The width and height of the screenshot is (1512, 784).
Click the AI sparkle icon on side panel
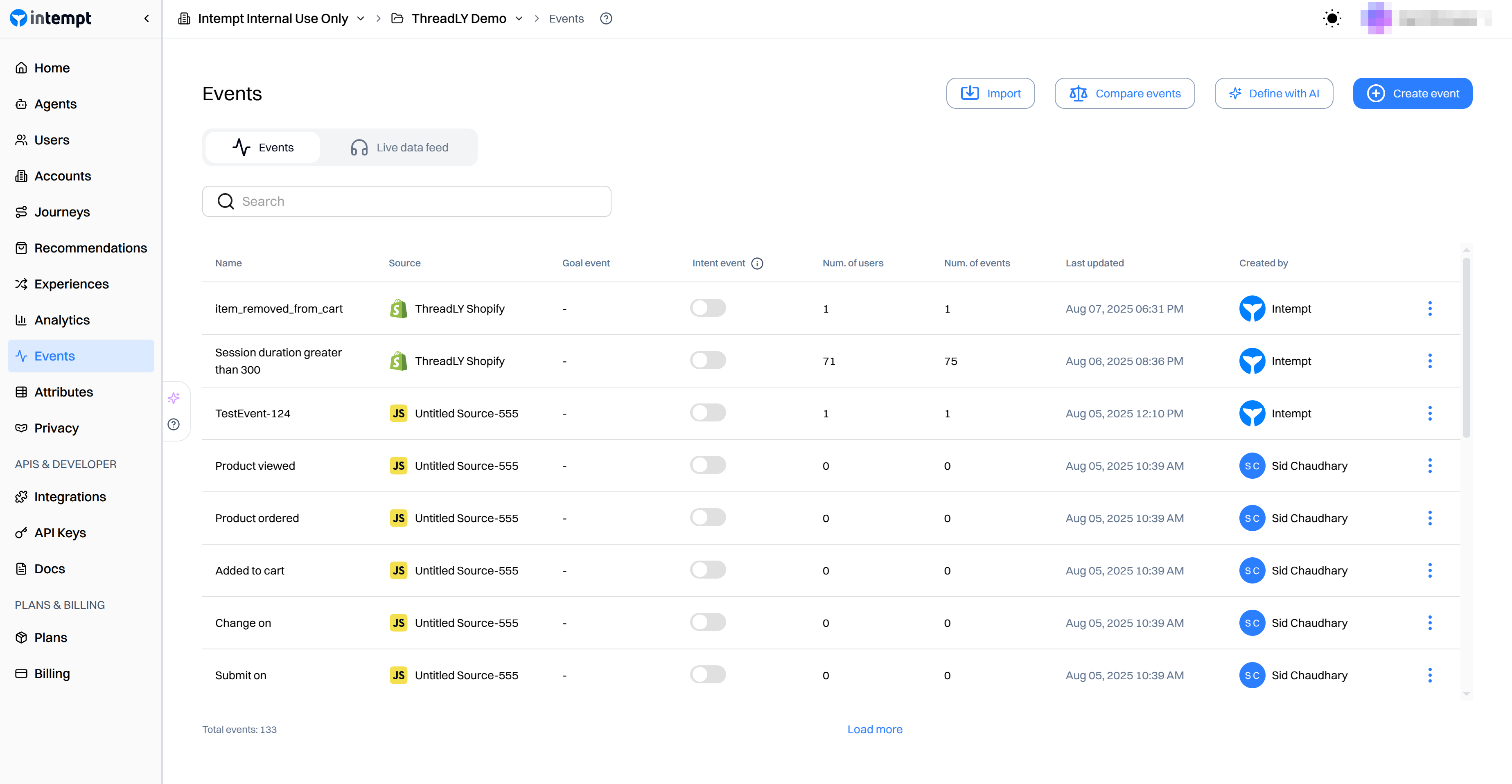tap(174, 399)
